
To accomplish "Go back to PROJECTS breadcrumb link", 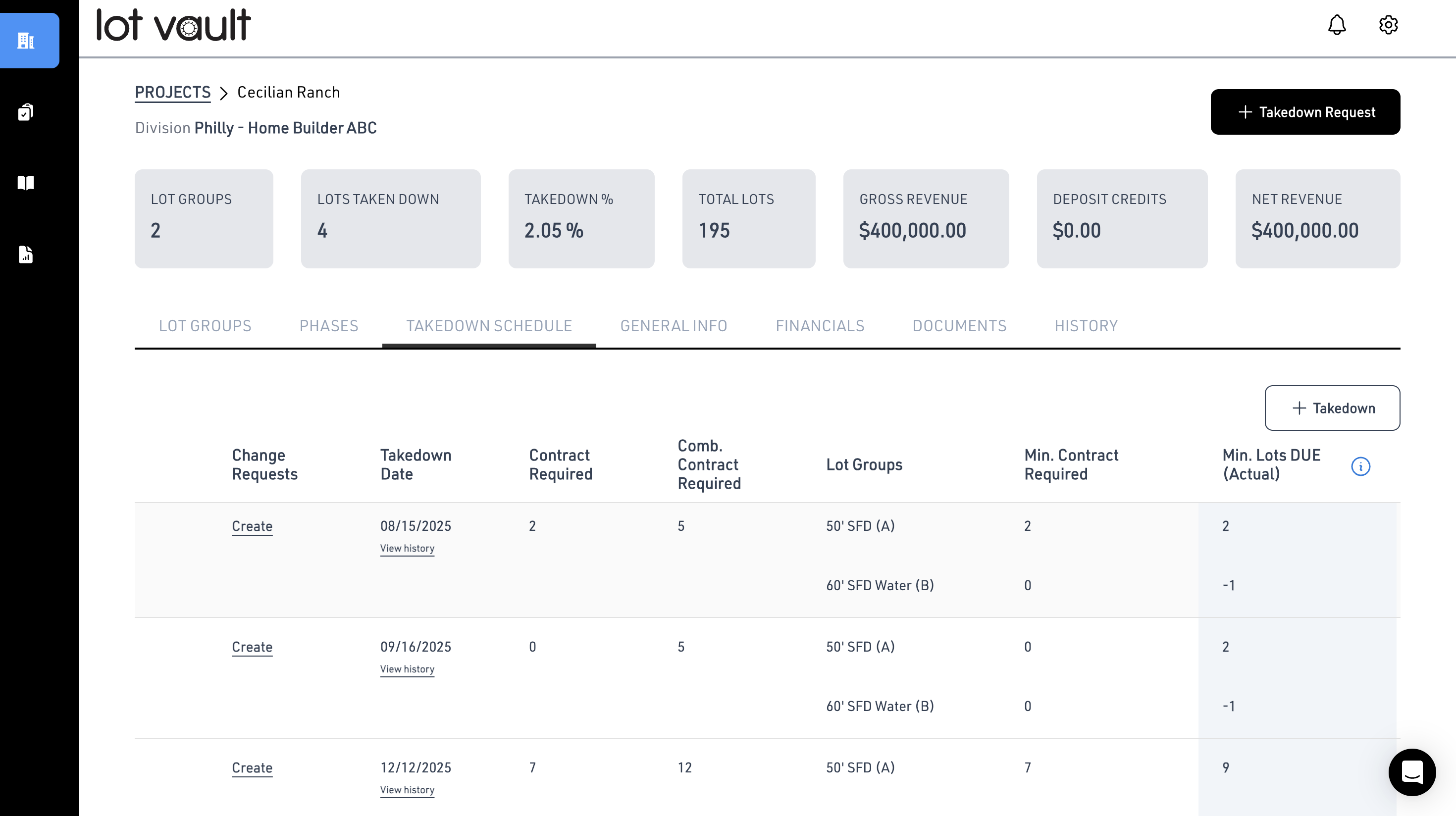I will [172, 92].
